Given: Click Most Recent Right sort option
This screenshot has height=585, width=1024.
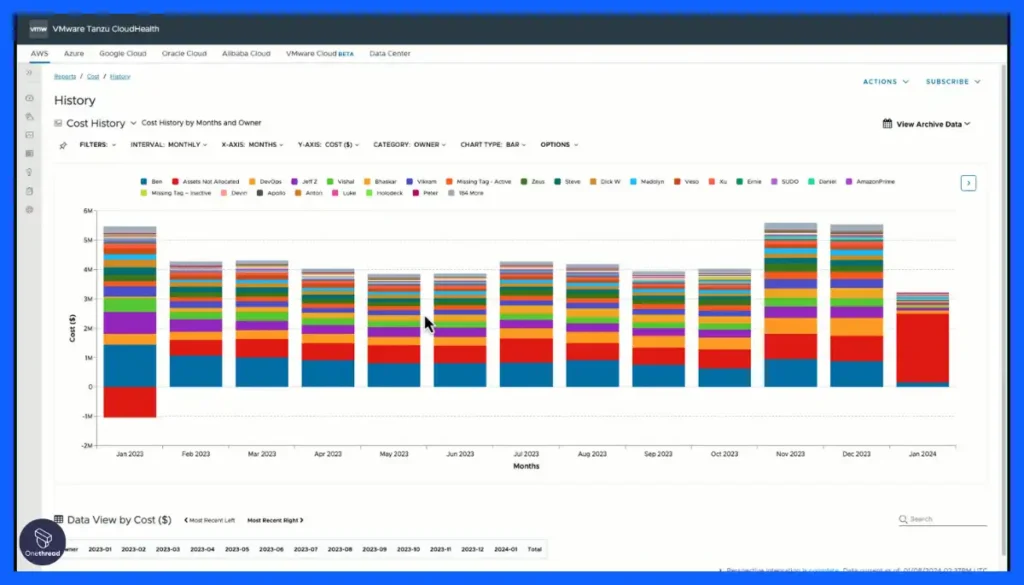Looking at the screenshot, I should [276, 520].
